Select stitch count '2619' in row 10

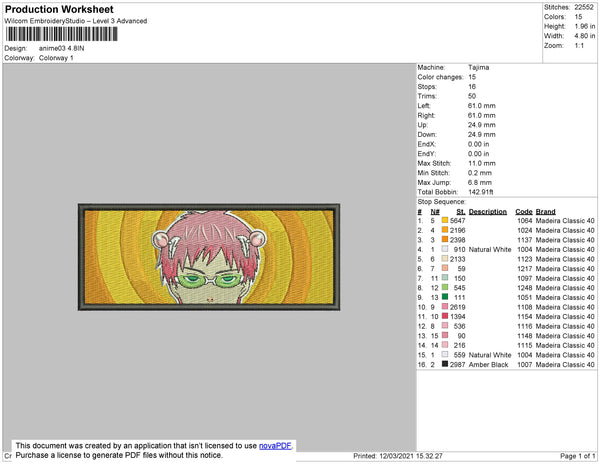(458, 307)
